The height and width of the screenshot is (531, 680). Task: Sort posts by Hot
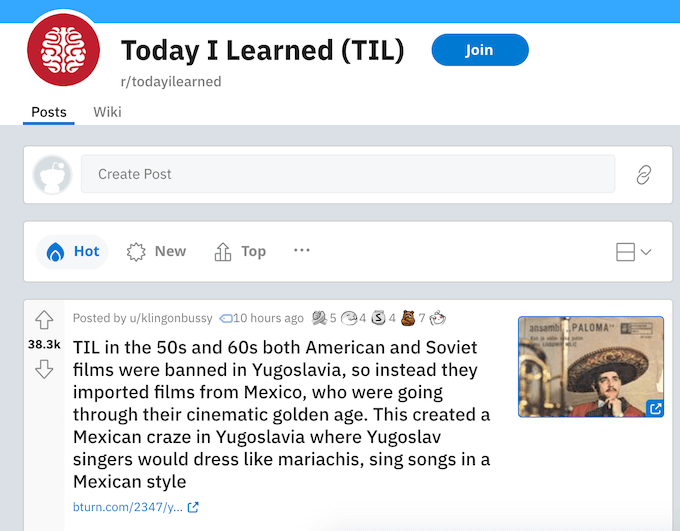pos(73,251)
